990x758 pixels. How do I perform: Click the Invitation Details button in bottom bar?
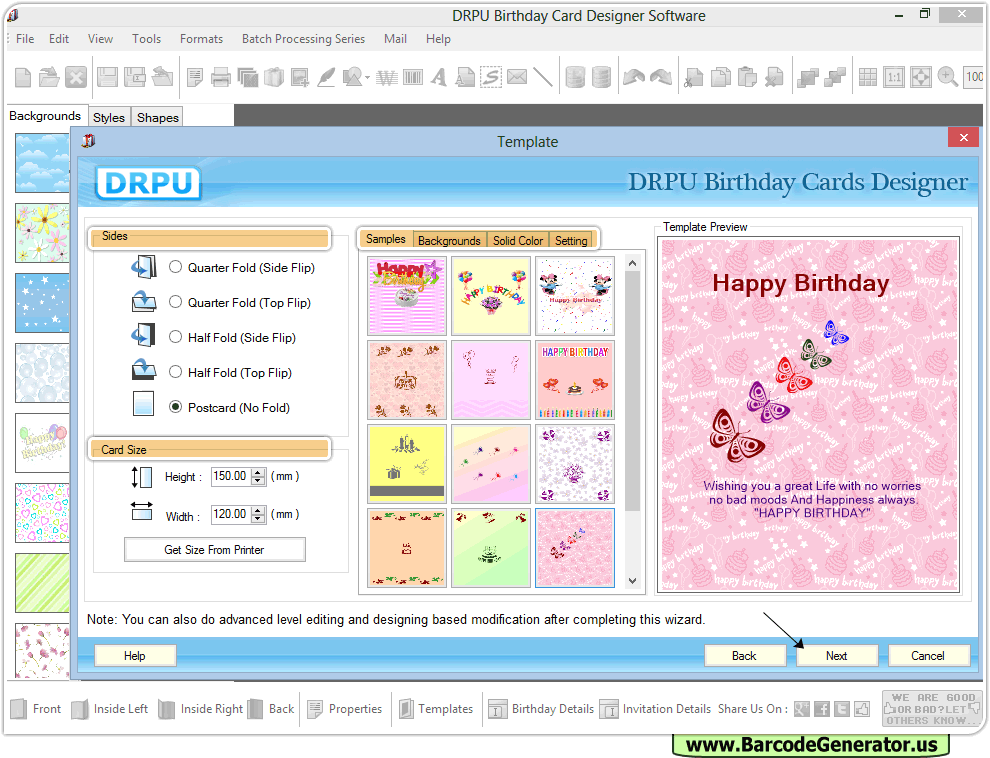655,709
